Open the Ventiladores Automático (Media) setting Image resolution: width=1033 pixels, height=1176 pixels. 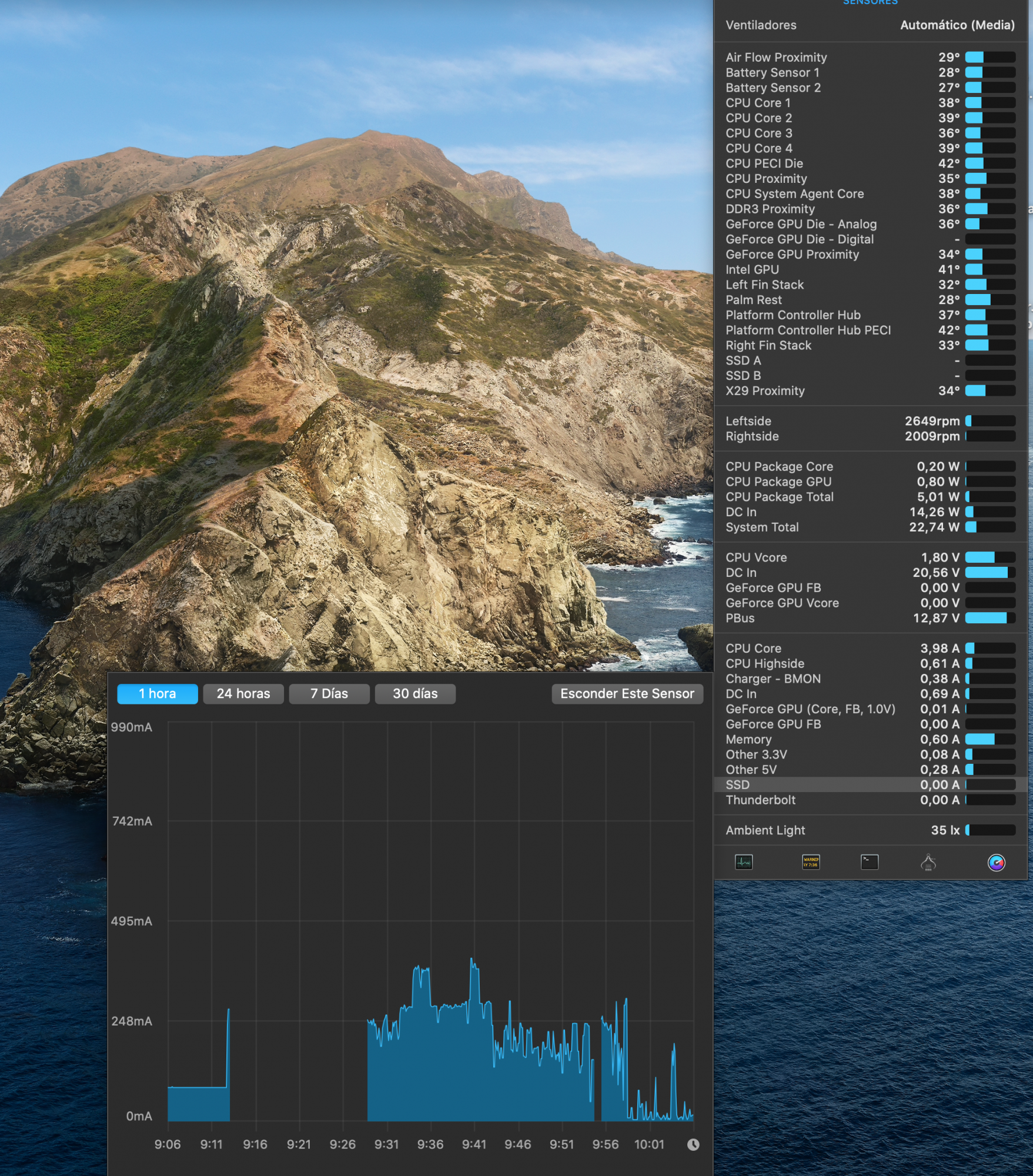tap(957, 25)
